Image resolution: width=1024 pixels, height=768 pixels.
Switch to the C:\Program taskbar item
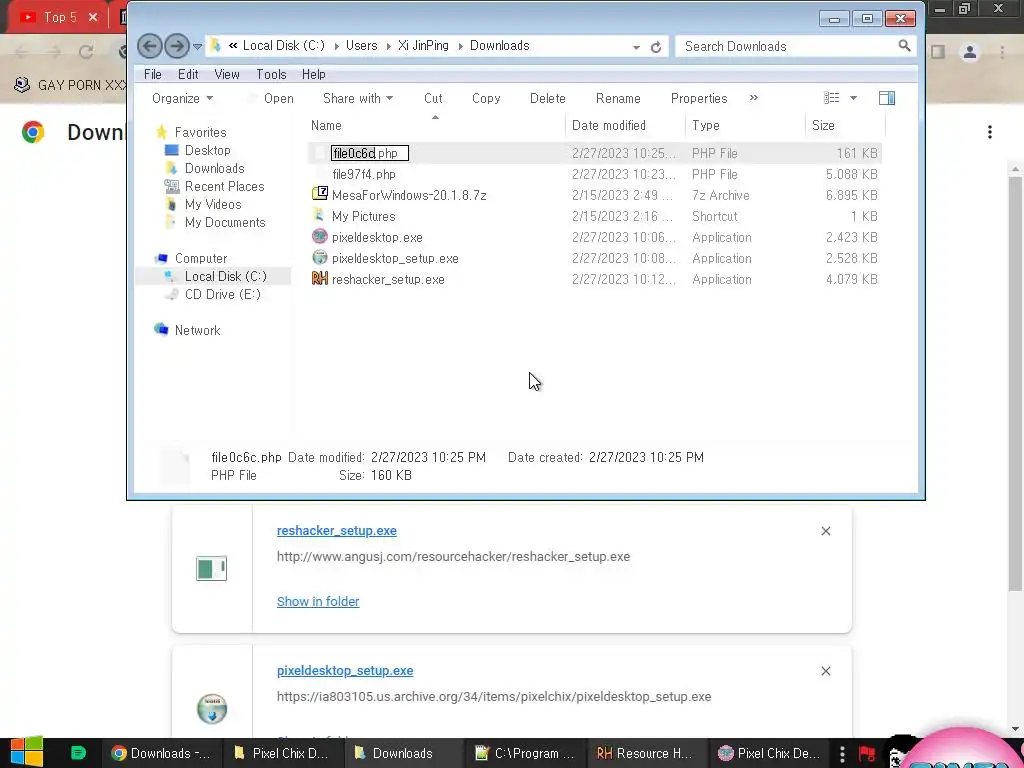[526, 753]
